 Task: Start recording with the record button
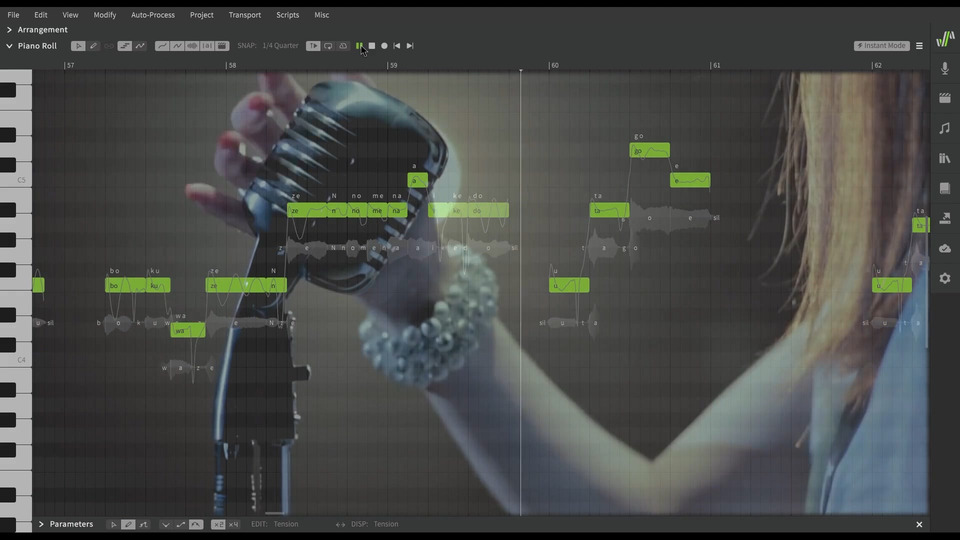(384, 46)
